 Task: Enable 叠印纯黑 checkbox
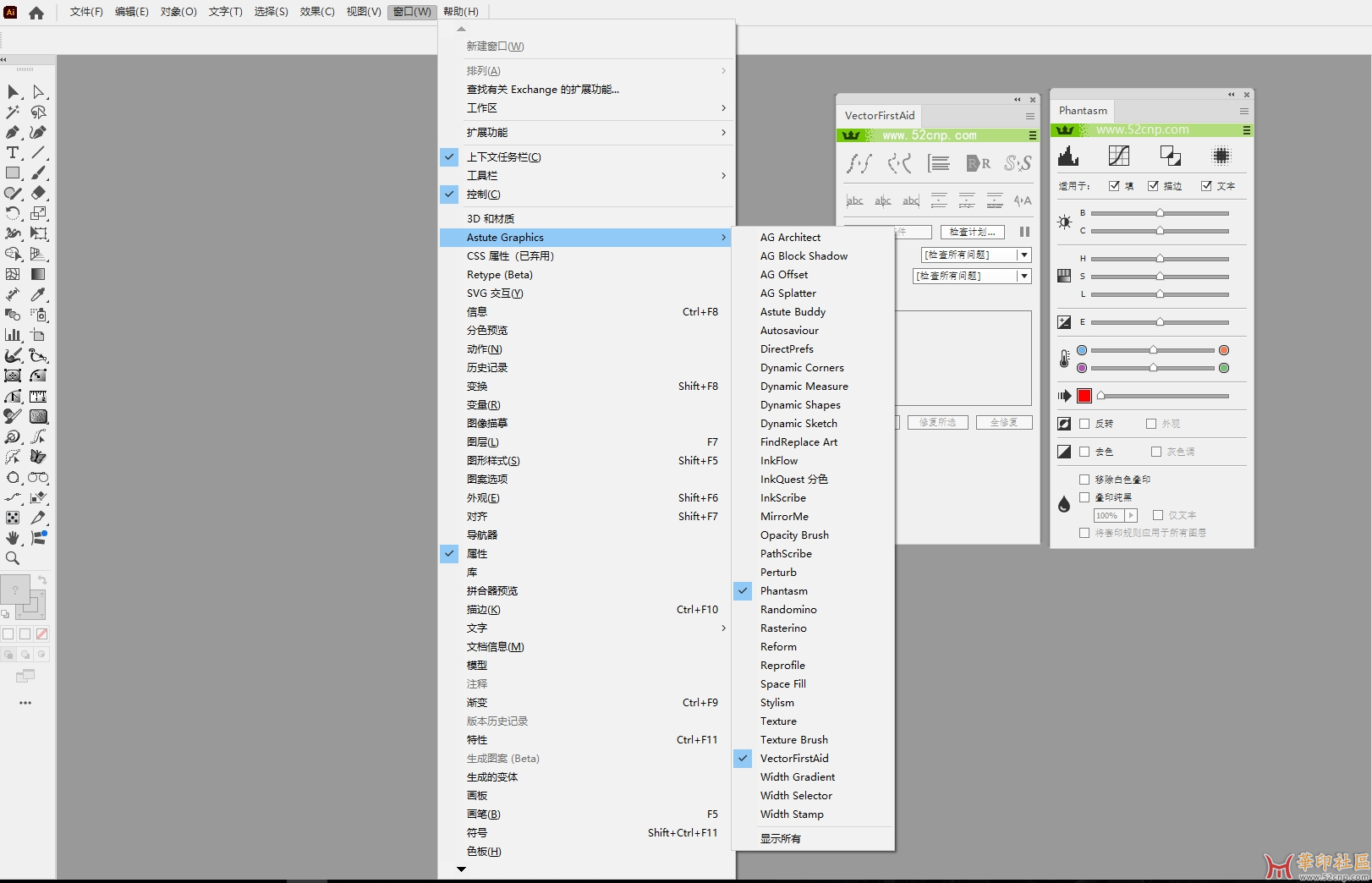coord(1084,497)
